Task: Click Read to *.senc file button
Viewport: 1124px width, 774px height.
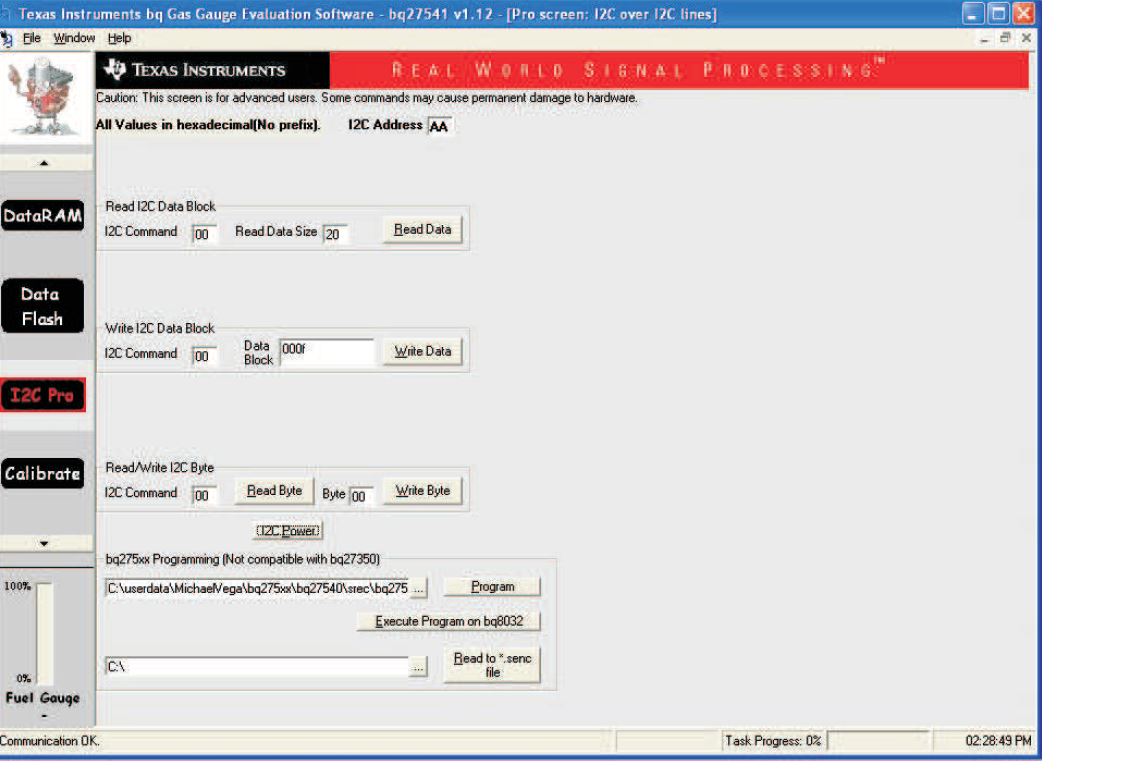Action: (492, 665)
